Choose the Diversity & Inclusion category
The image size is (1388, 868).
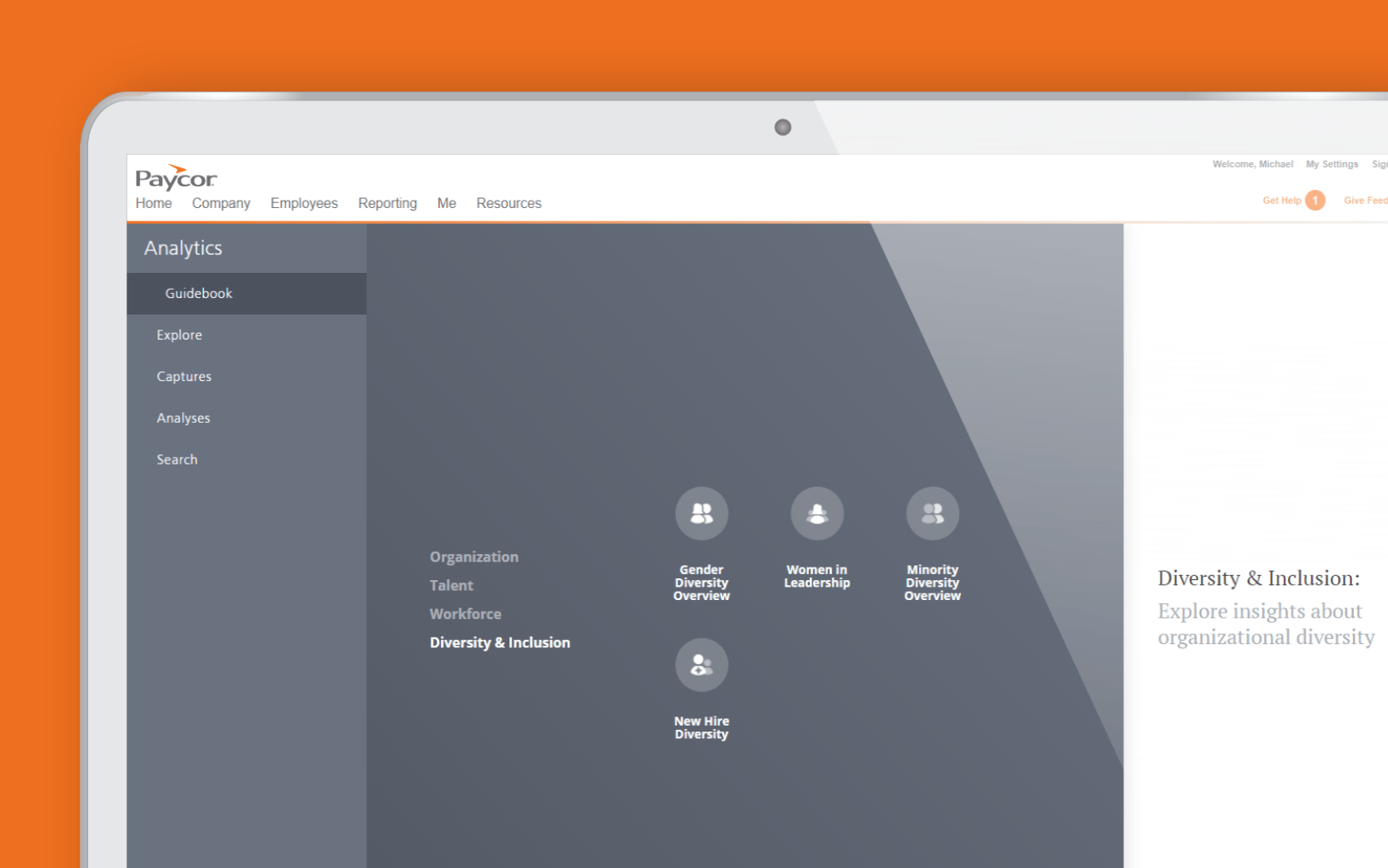click(x=500, y=642)
